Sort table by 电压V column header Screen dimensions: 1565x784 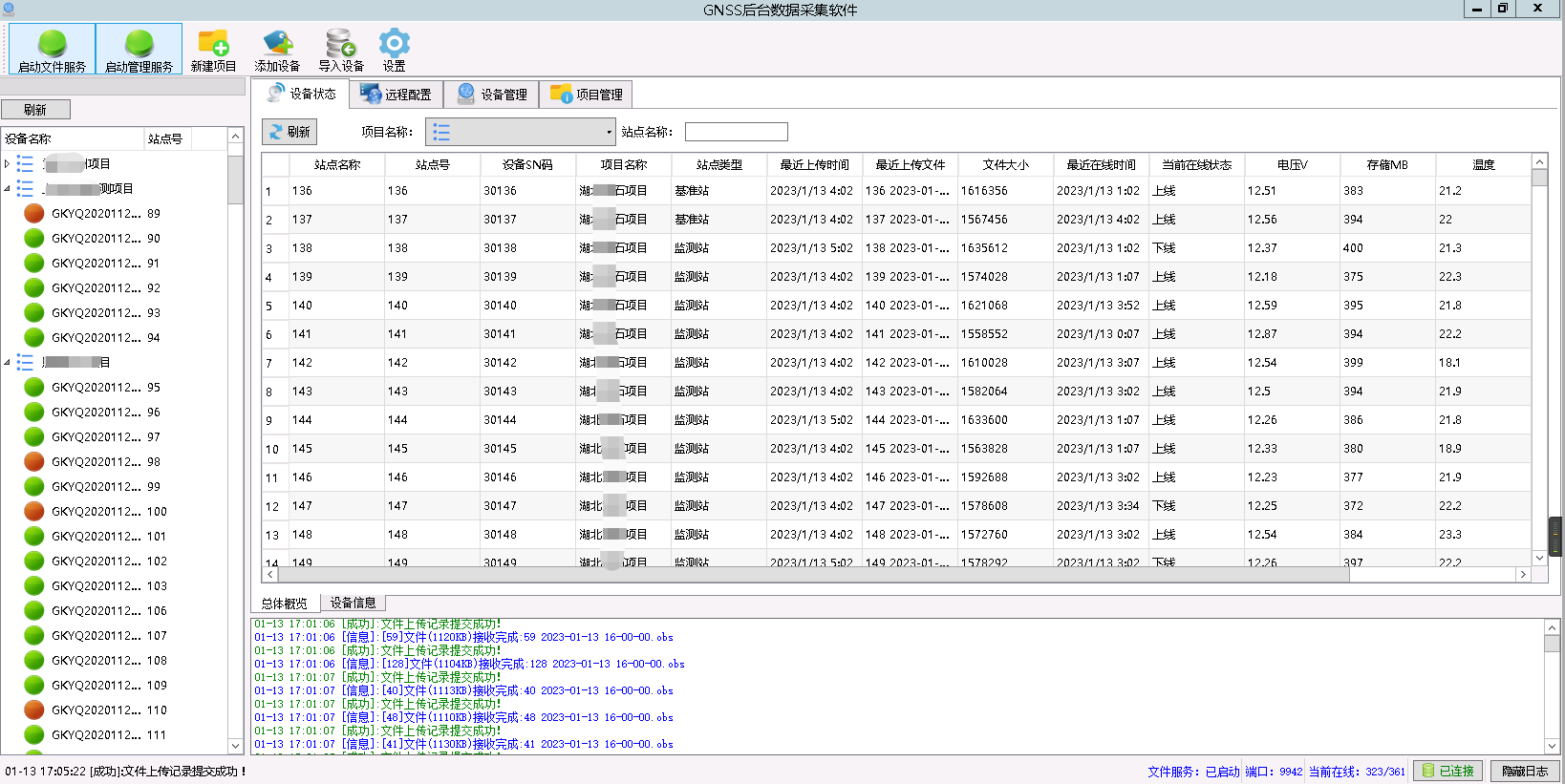pyautogui.click(x=1292, y=165)
